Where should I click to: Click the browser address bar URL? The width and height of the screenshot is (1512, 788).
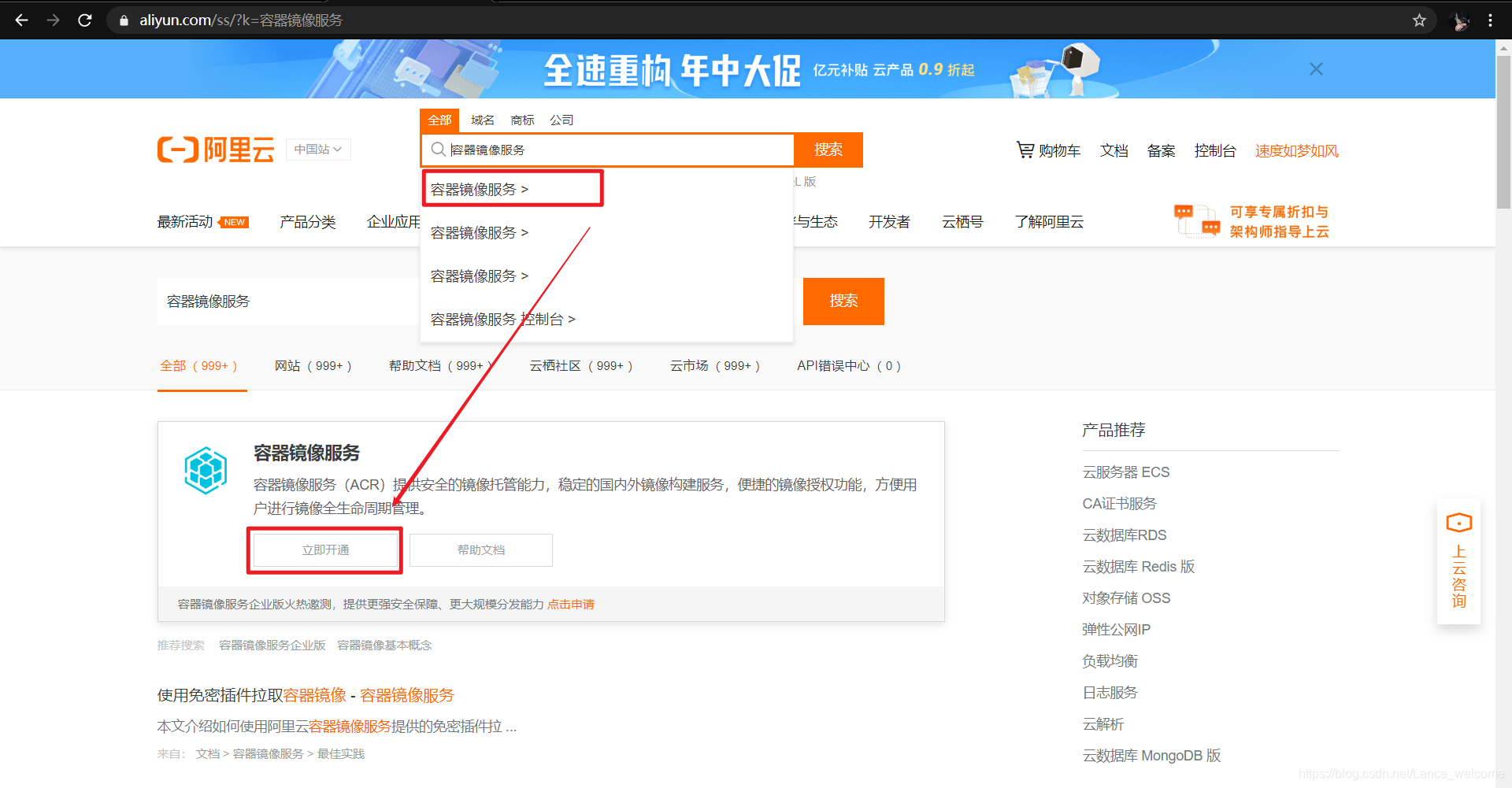241,20
